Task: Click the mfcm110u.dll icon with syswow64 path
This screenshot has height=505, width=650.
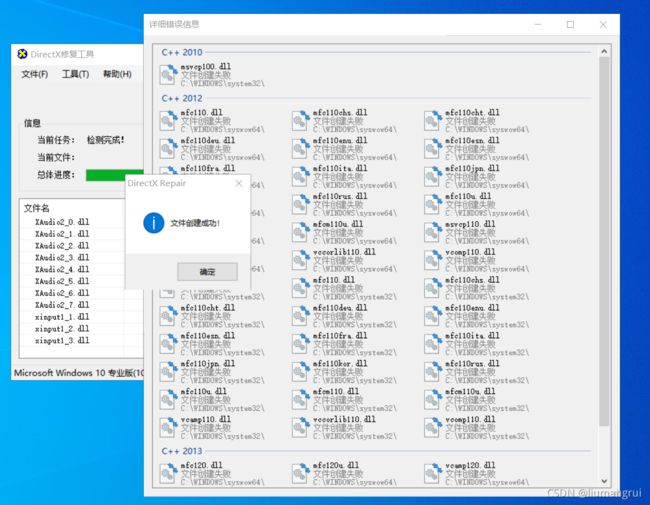Action: click(x=301, y=232)
